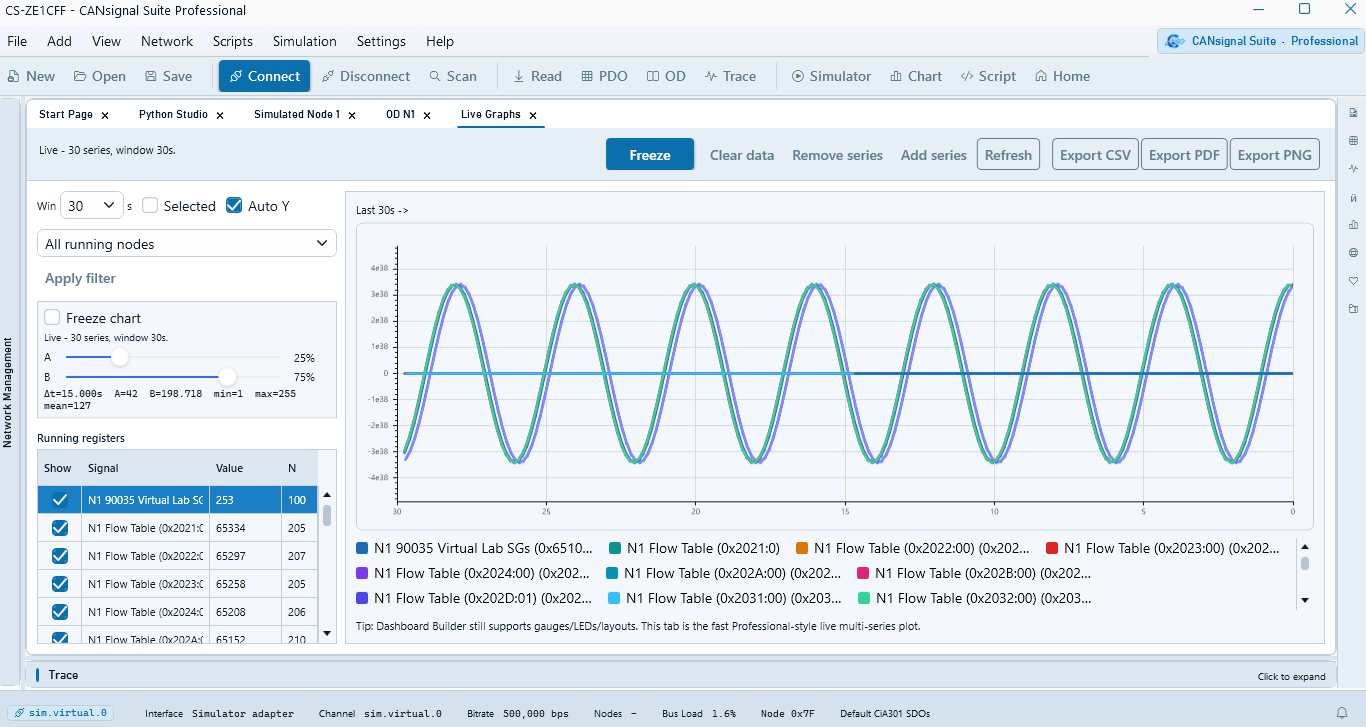This screenshot has width=1366, height=727.
Task: Close the Start Page tab
Action: pos(105,115)
